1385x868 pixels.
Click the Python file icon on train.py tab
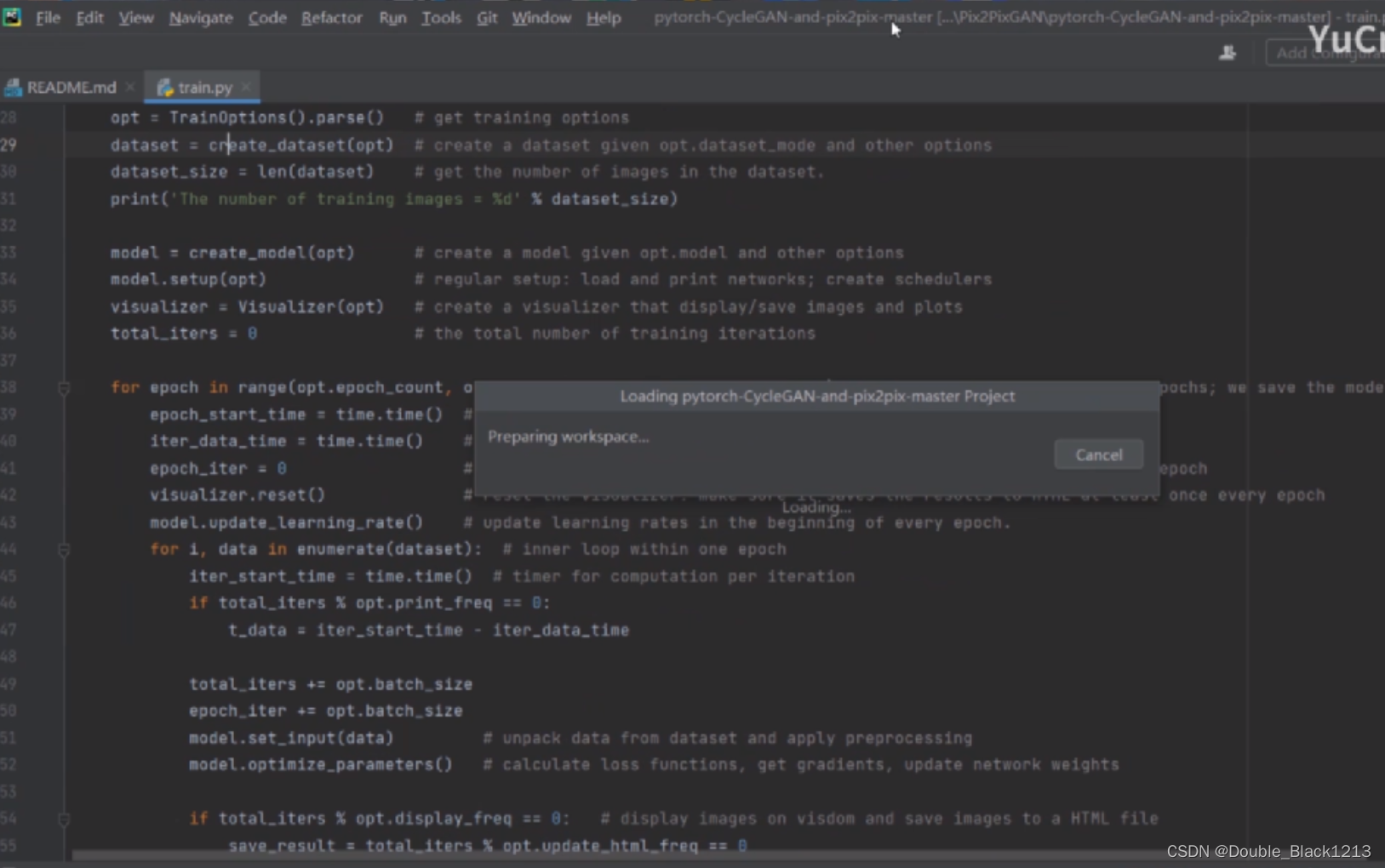pyautogui.click(x=165, y=87)
